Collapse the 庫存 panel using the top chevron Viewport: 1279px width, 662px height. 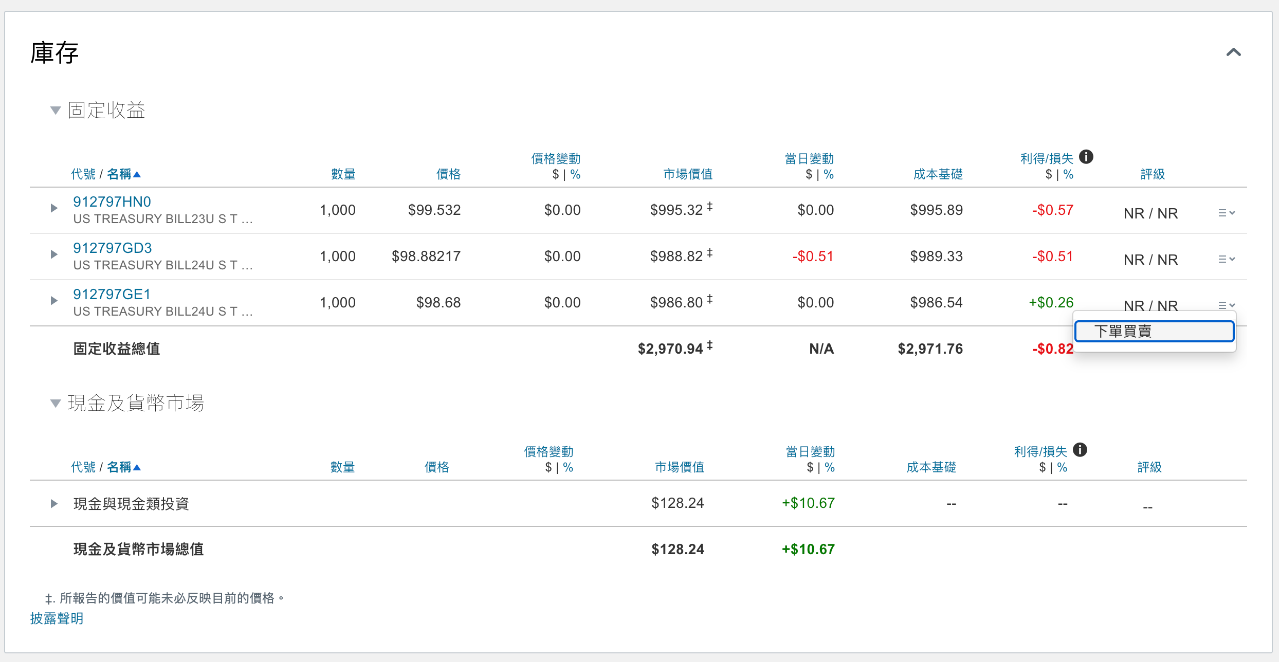[x=1233, y=52]
